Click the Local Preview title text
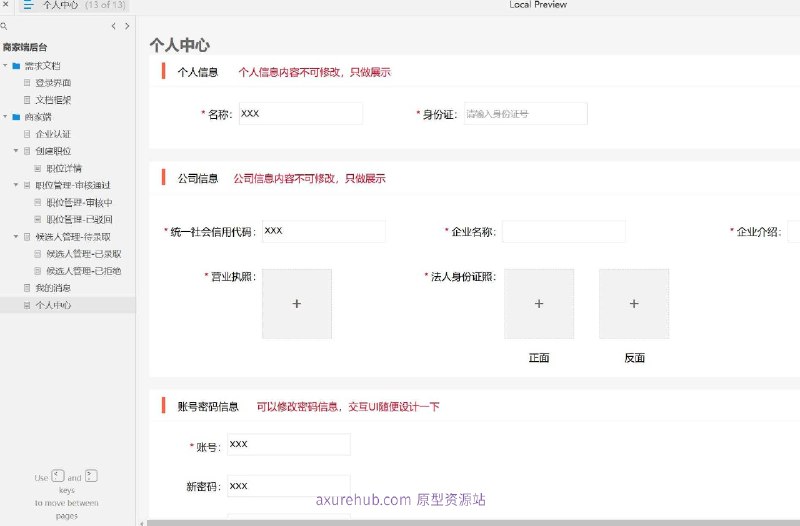This screenshot has height=526, width=800. [538, 5]
